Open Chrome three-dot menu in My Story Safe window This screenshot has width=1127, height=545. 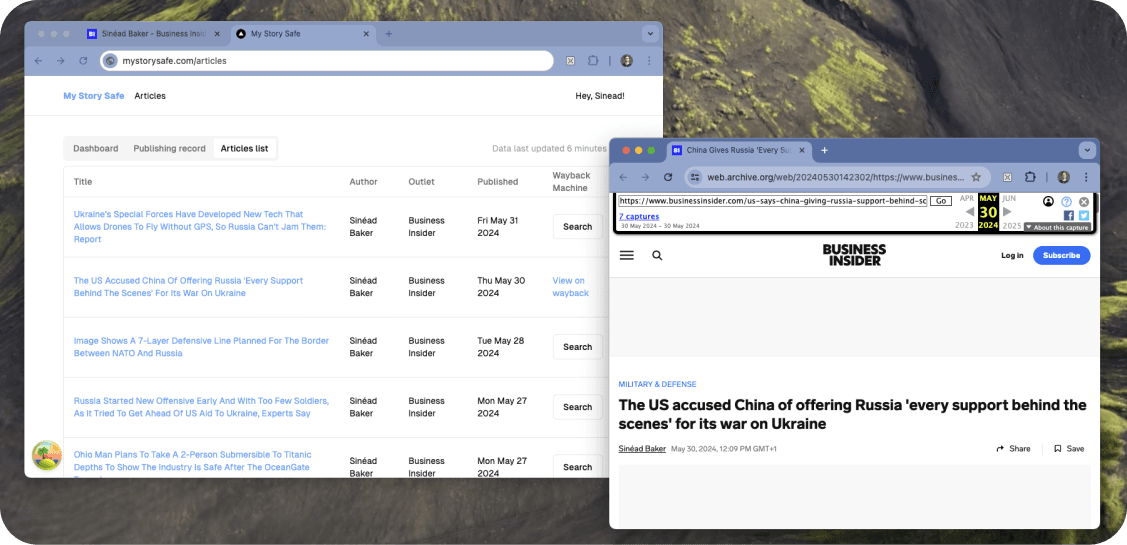pyautogui.click(x=650, y=61)
